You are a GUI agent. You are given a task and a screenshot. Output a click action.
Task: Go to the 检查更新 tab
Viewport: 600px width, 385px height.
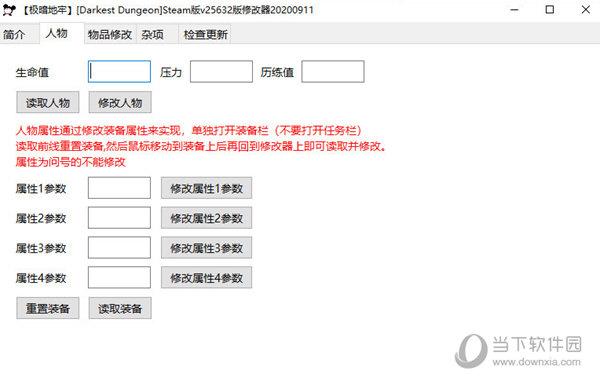point(205,34)
